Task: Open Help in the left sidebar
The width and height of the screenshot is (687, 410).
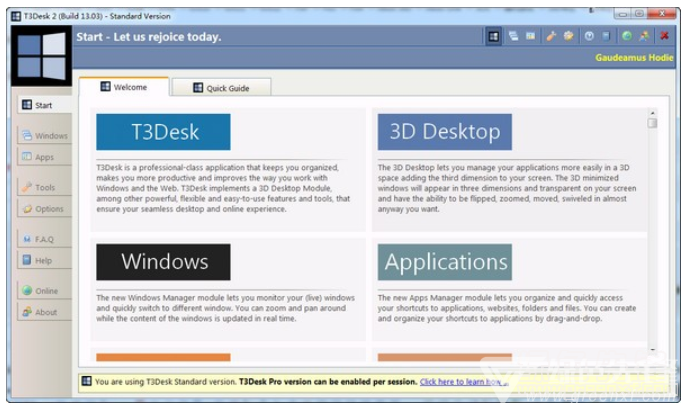Action: (44, 260)
